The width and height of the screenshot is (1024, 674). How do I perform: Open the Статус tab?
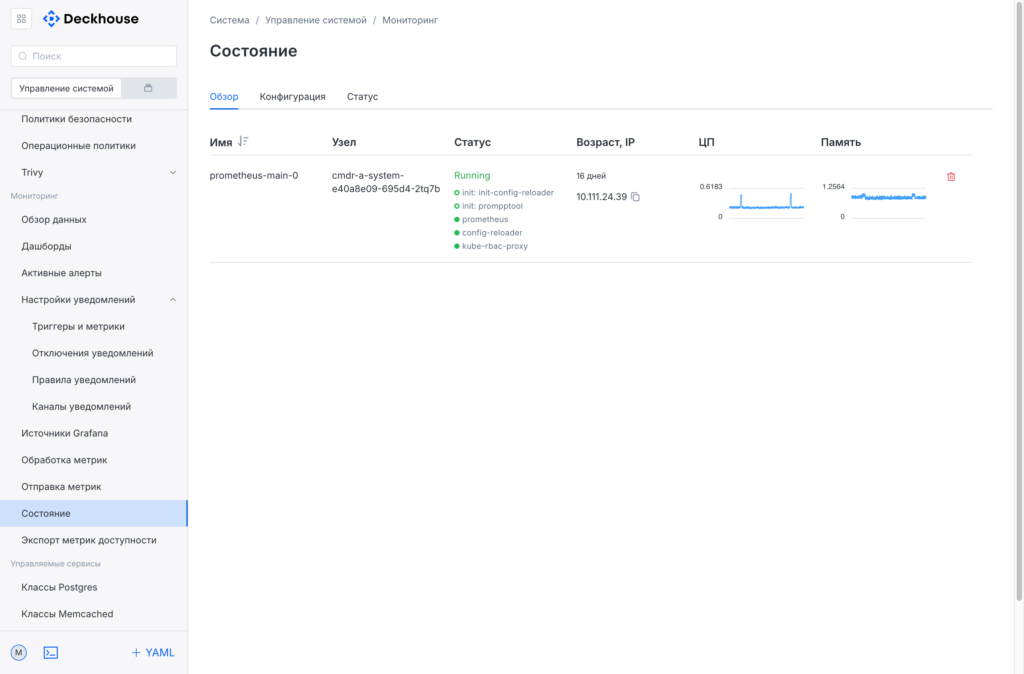coord(362,97)
